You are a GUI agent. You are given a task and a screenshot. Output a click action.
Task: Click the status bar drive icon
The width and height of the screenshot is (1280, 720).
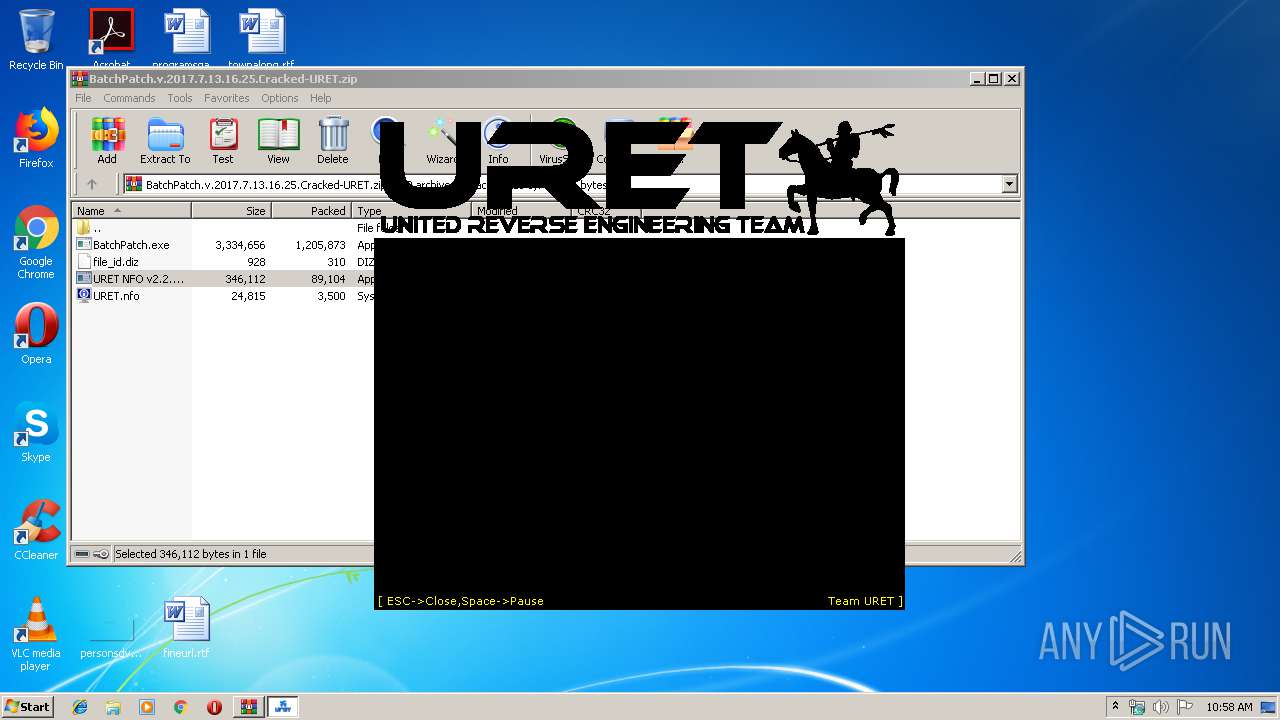click(82, 554)
